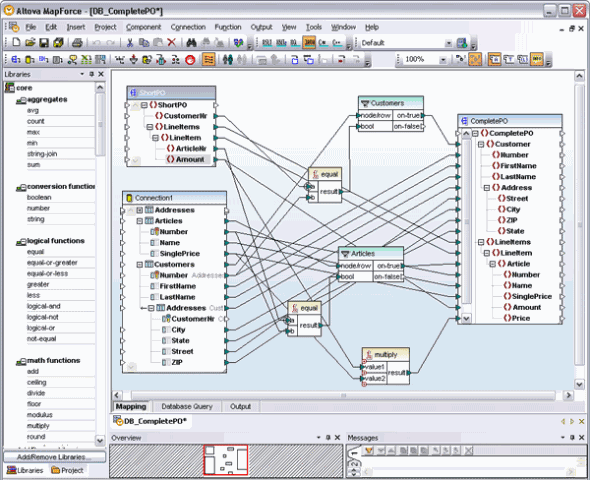Toggle the show types button
This screenshot has height=480, width=590.
tap(509, 59)
